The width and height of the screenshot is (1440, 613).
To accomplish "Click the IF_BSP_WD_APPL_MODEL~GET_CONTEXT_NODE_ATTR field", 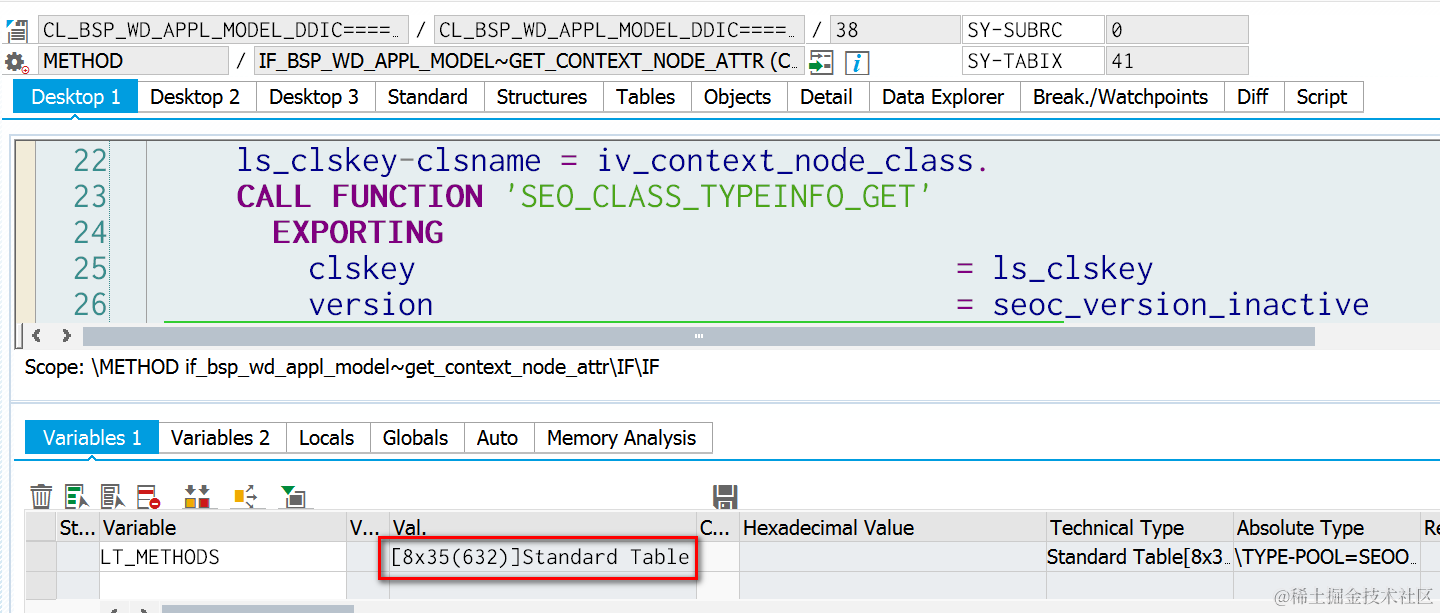I will pyautogui.click(x=529, y=61).
